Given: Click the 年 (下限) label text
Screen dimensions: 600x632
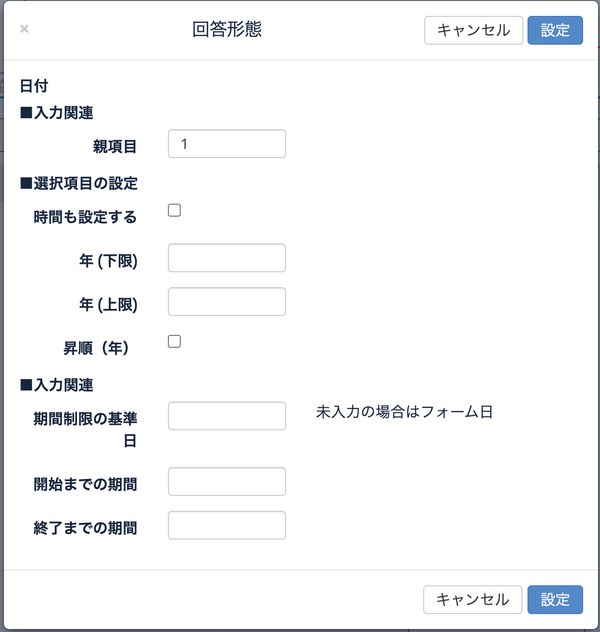Looking at the screenshot, I should (x=108, y=261).
